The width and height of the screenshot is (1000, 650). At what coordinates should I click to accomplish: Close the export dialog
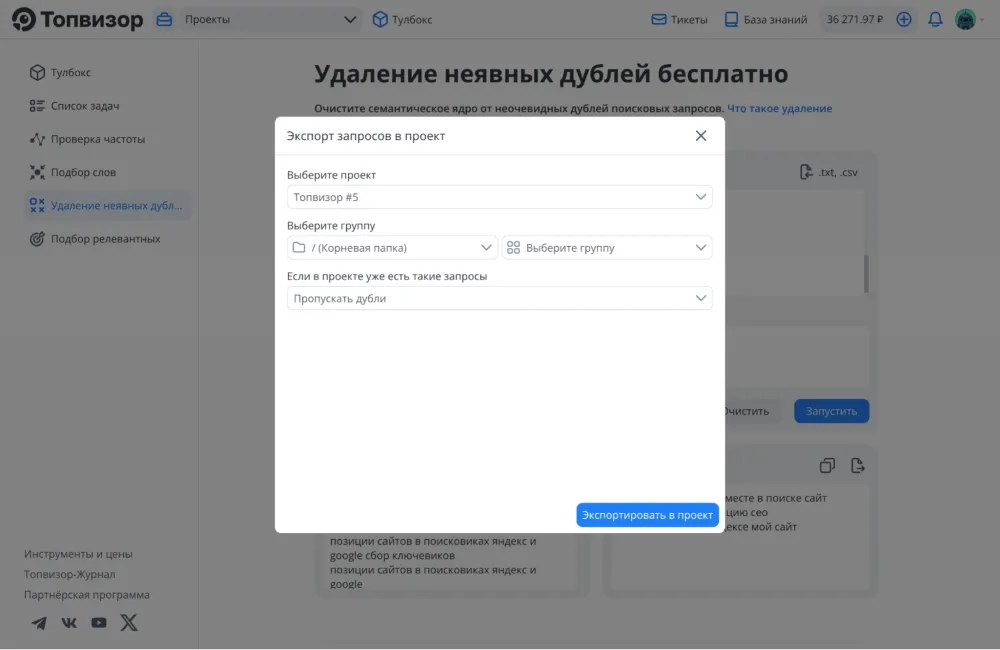[x=701, y=135]
